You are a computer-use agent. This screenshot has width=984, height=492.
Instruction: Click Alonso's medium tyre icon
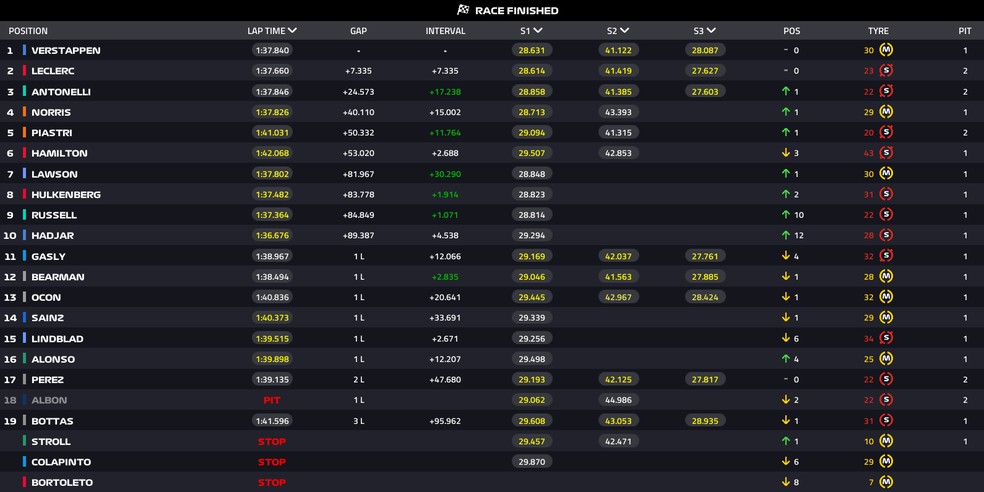tap(886, 359)
